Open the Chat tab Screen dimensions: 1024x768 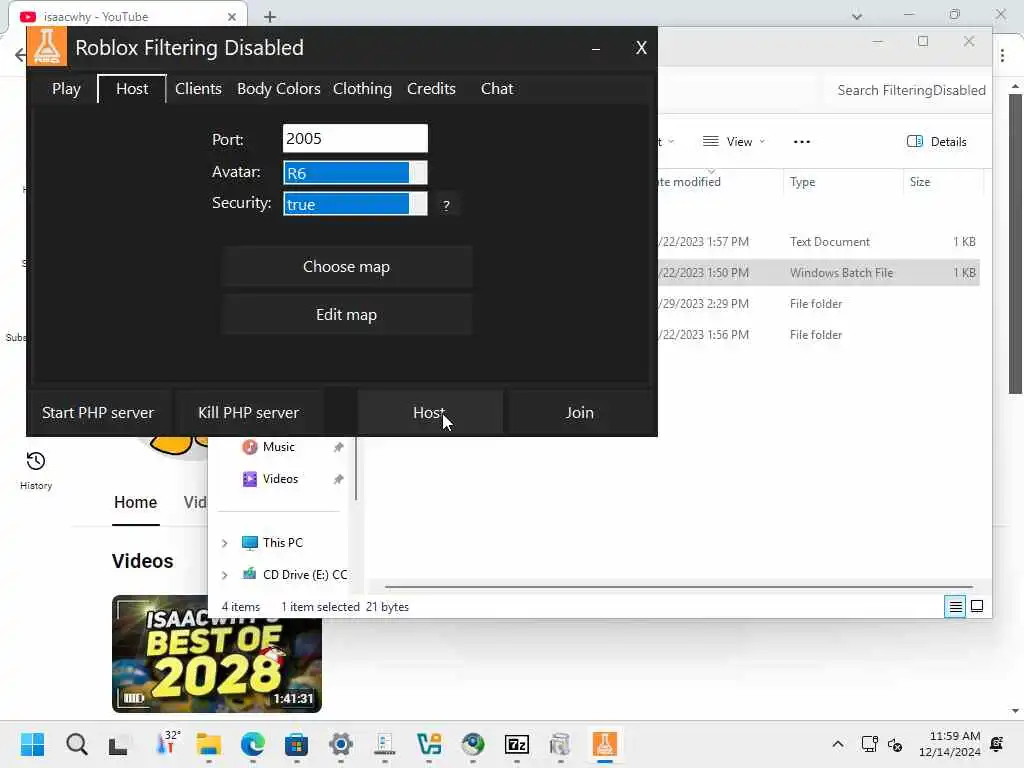(x=497, y=89)
